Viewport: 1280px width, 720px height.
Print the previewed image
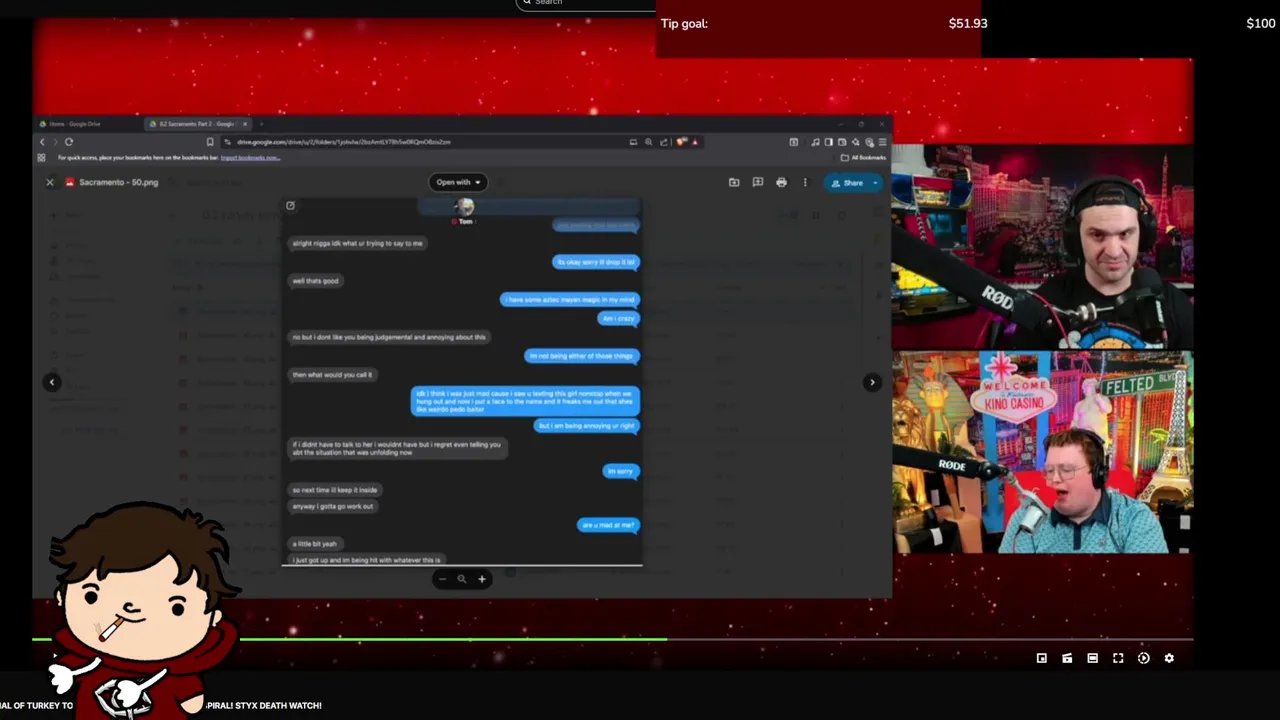click(781, 182)
